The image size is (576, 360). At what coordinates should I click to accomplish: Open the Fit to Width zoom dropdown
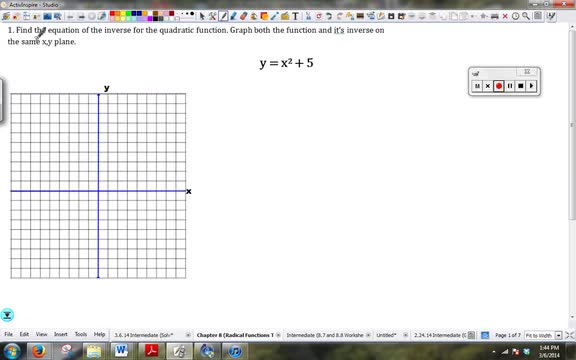(558, 335)
